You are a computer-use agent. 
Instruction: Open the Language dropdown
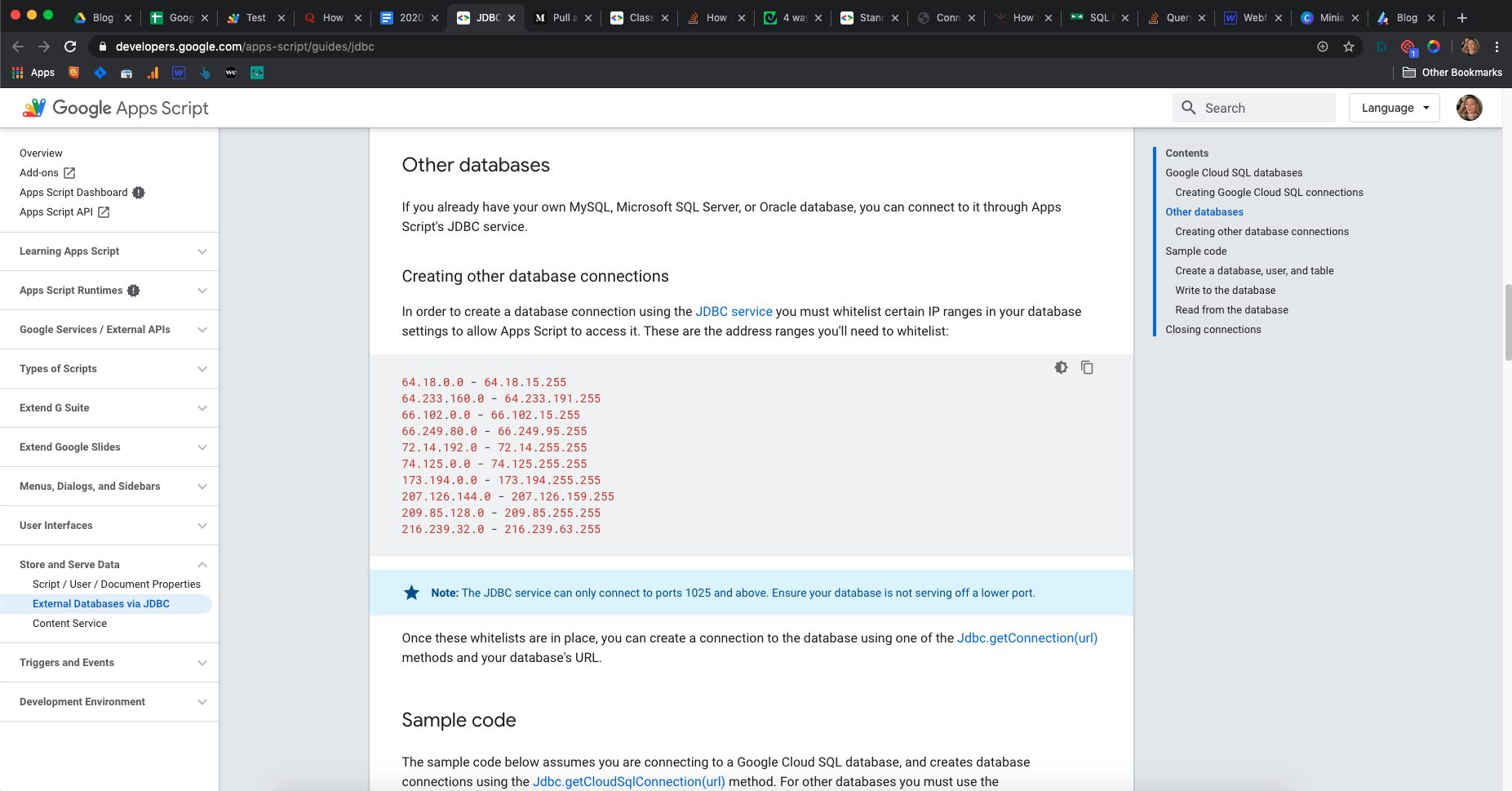(x=1394, y=108)
